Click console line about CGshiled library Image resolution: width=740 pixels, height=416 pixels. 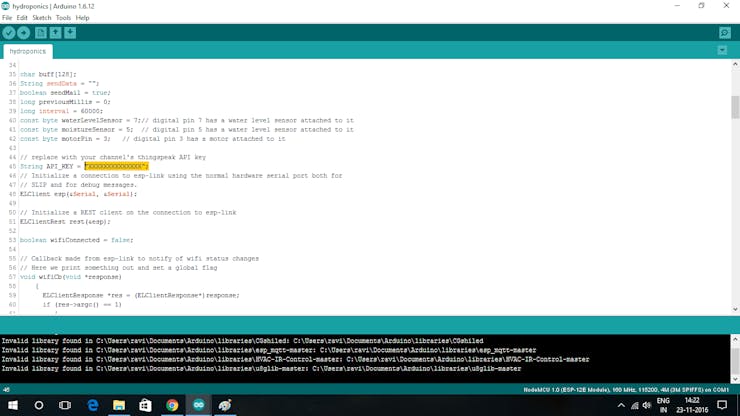click(x=243, y=340)
